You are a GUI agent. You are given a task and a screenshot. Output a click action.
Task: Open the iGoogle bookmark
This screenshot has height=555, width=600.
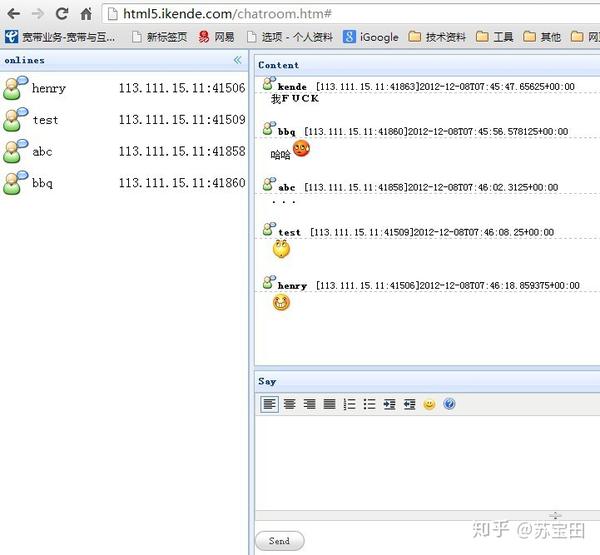click(370, 37)
